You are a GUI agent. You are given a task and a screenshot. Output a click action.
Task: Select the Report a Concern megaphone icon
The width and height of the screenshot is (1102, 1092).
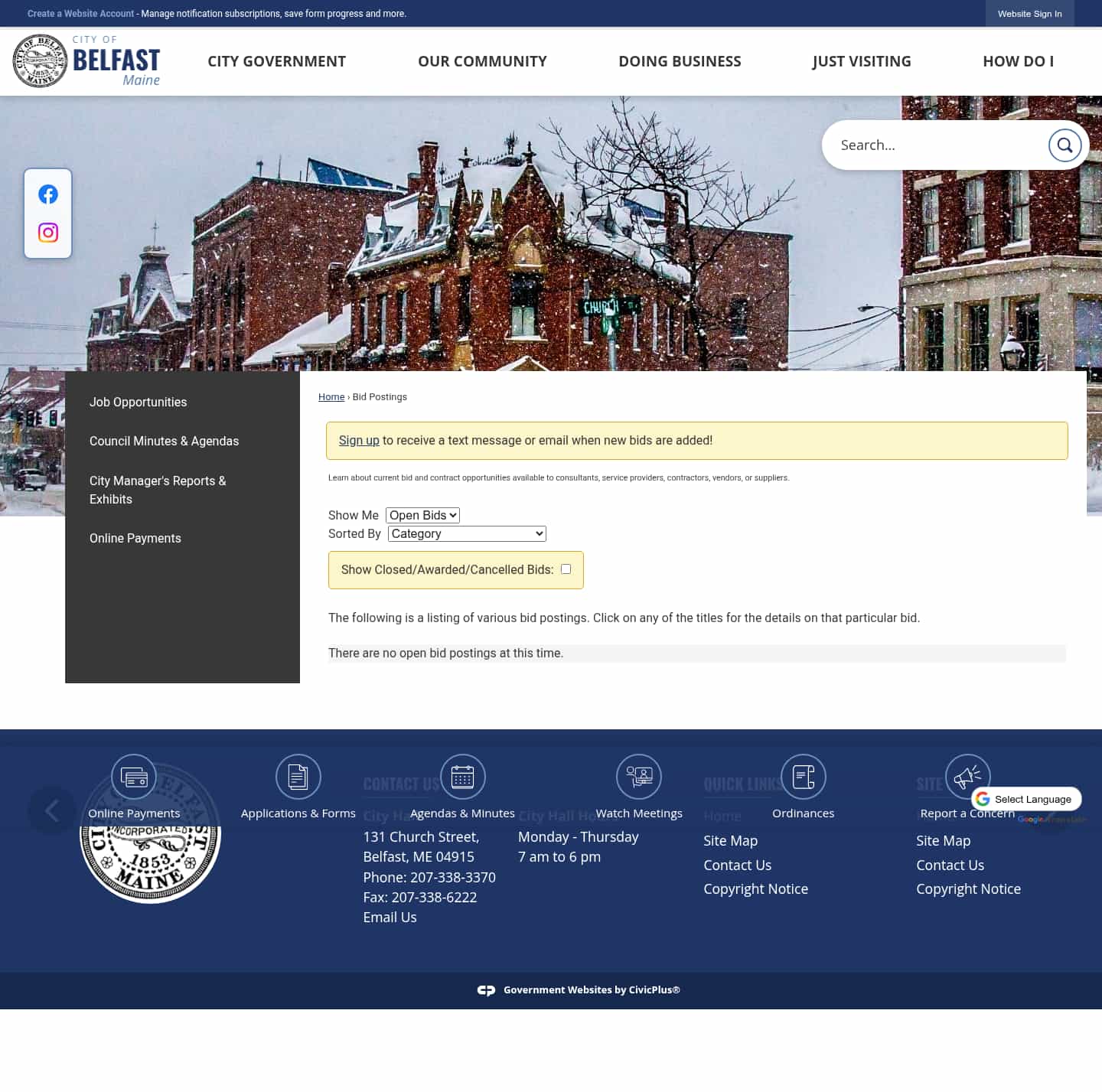[x=967, y=776]
